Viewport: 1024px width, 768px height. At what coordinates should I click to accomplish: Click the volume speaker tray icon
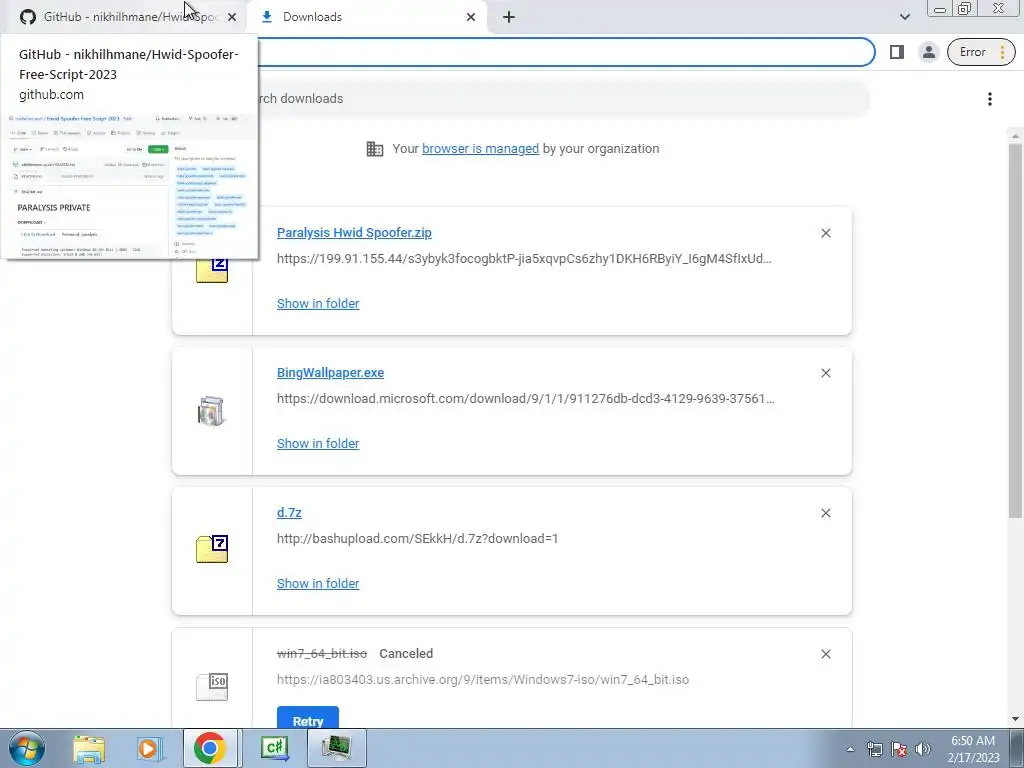(922, 750)
